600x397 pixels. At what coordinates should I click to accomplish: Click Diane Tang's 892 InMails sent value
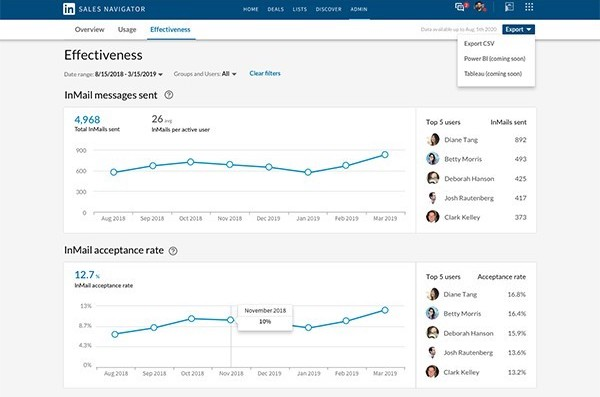(520, 140)
